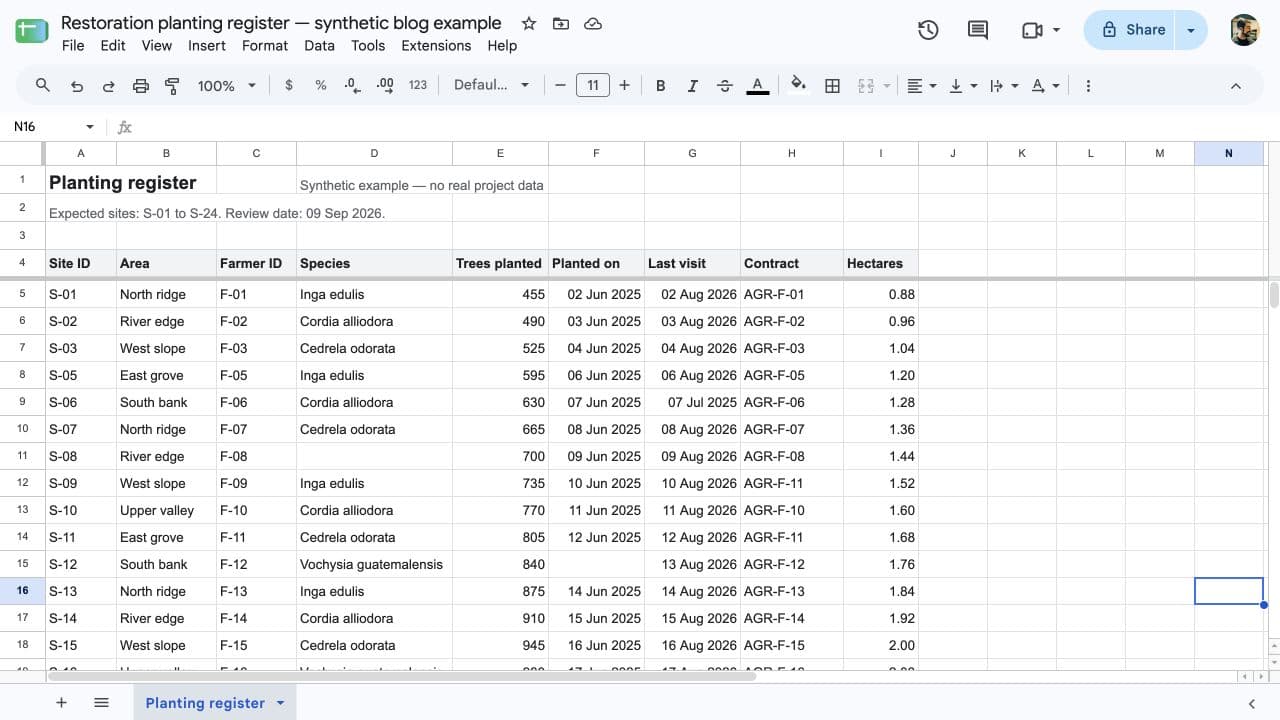Open the text wrapping dropdown
The height and width of the screenshot is (720, 1280).
pos(1003,86)
